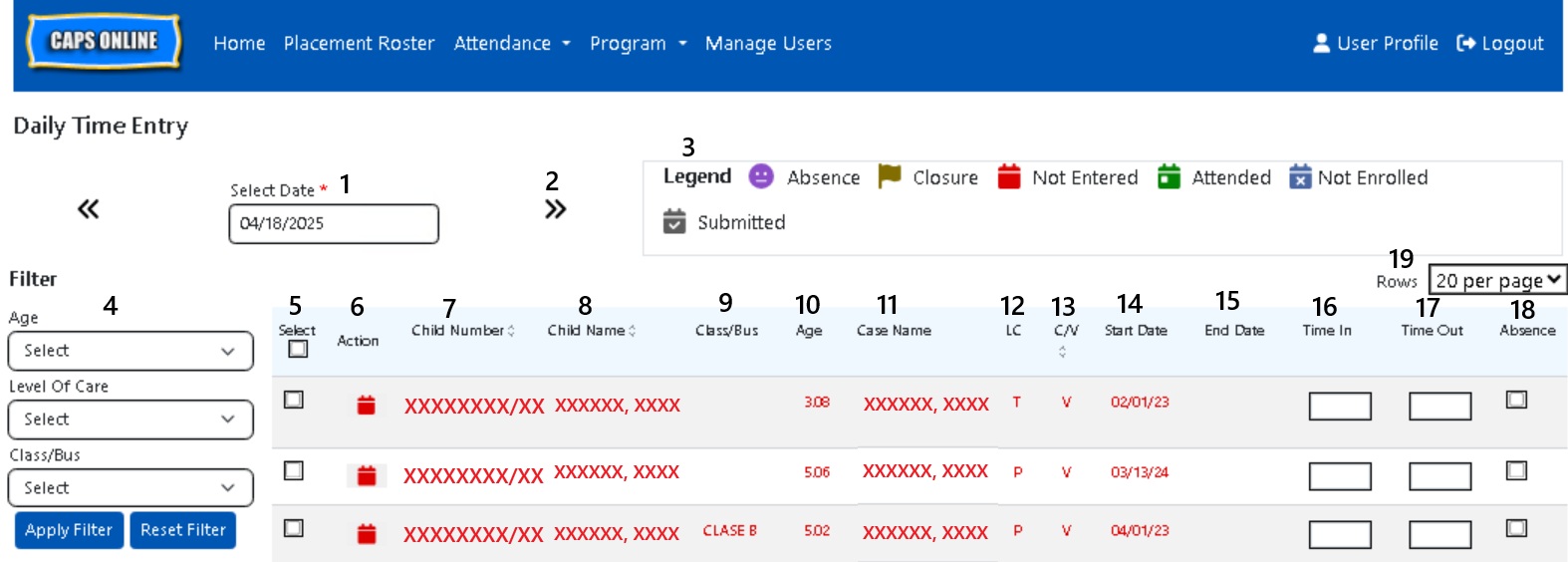
Task: Click the red calendar icon in first row
Action: click(367, 405)
